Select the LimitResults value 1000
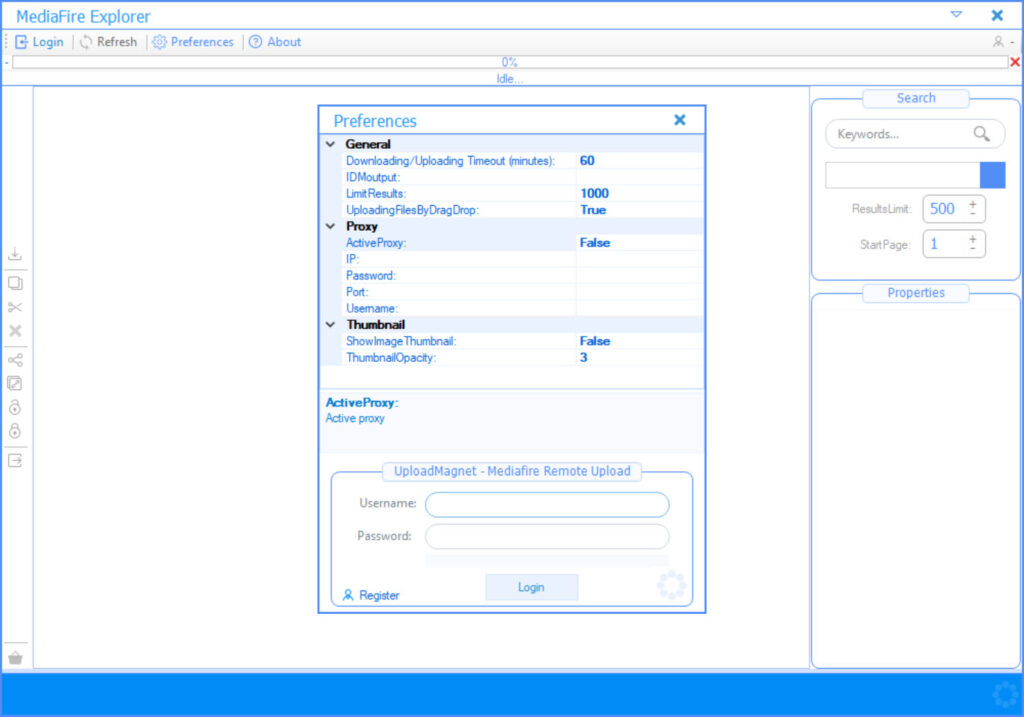 [594, 193]
